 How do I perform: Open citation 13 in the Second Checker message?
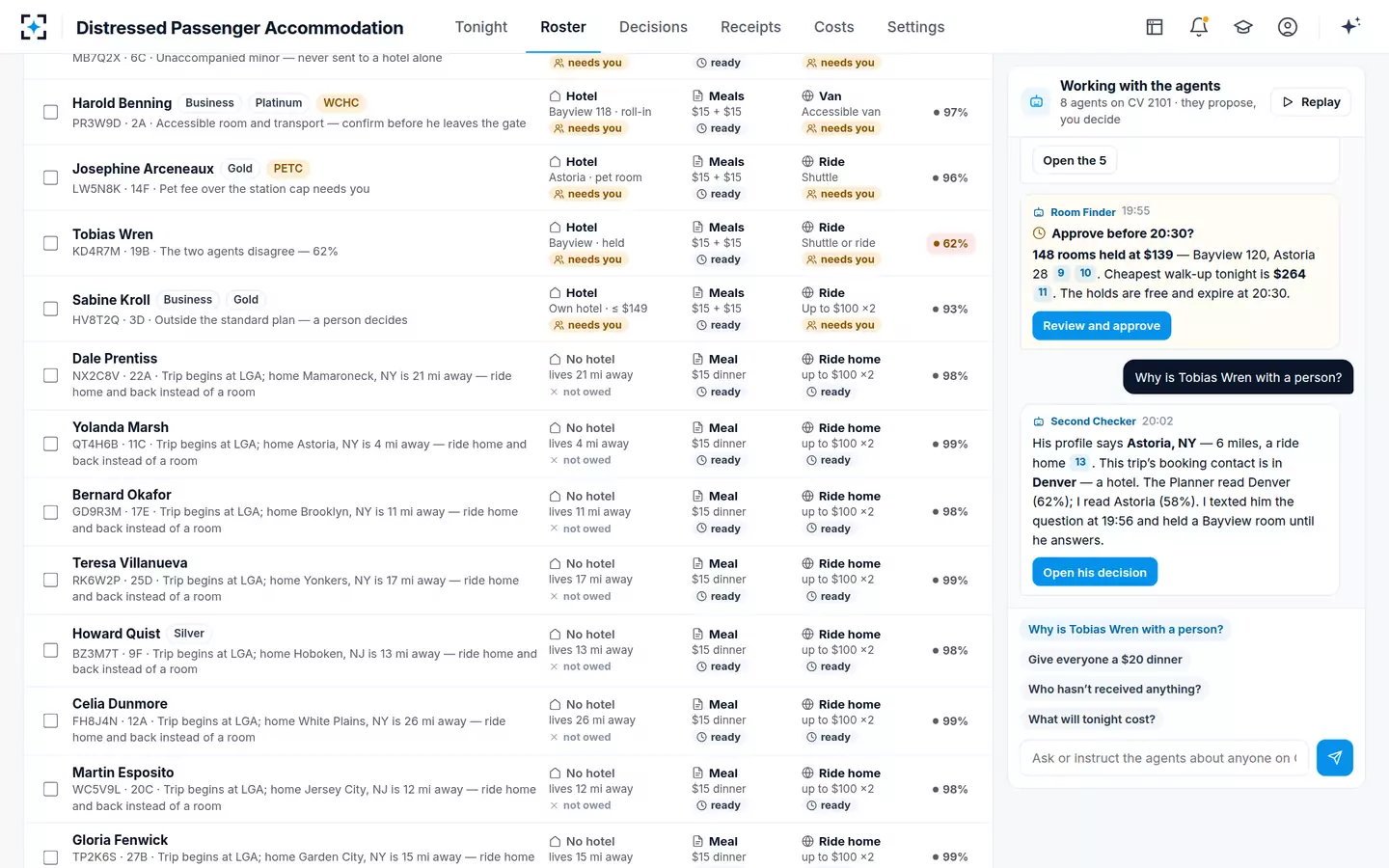point(1080,463)
